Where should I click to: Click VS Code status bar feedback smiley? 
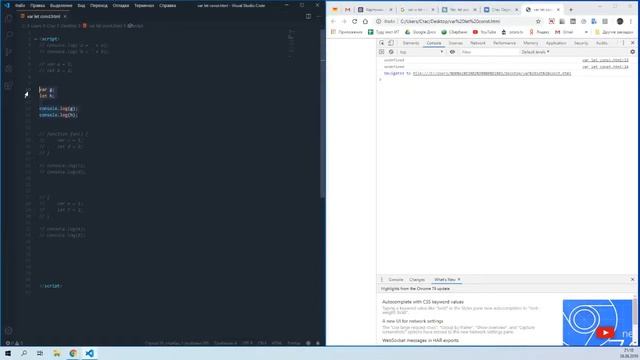tap(308, 343)
